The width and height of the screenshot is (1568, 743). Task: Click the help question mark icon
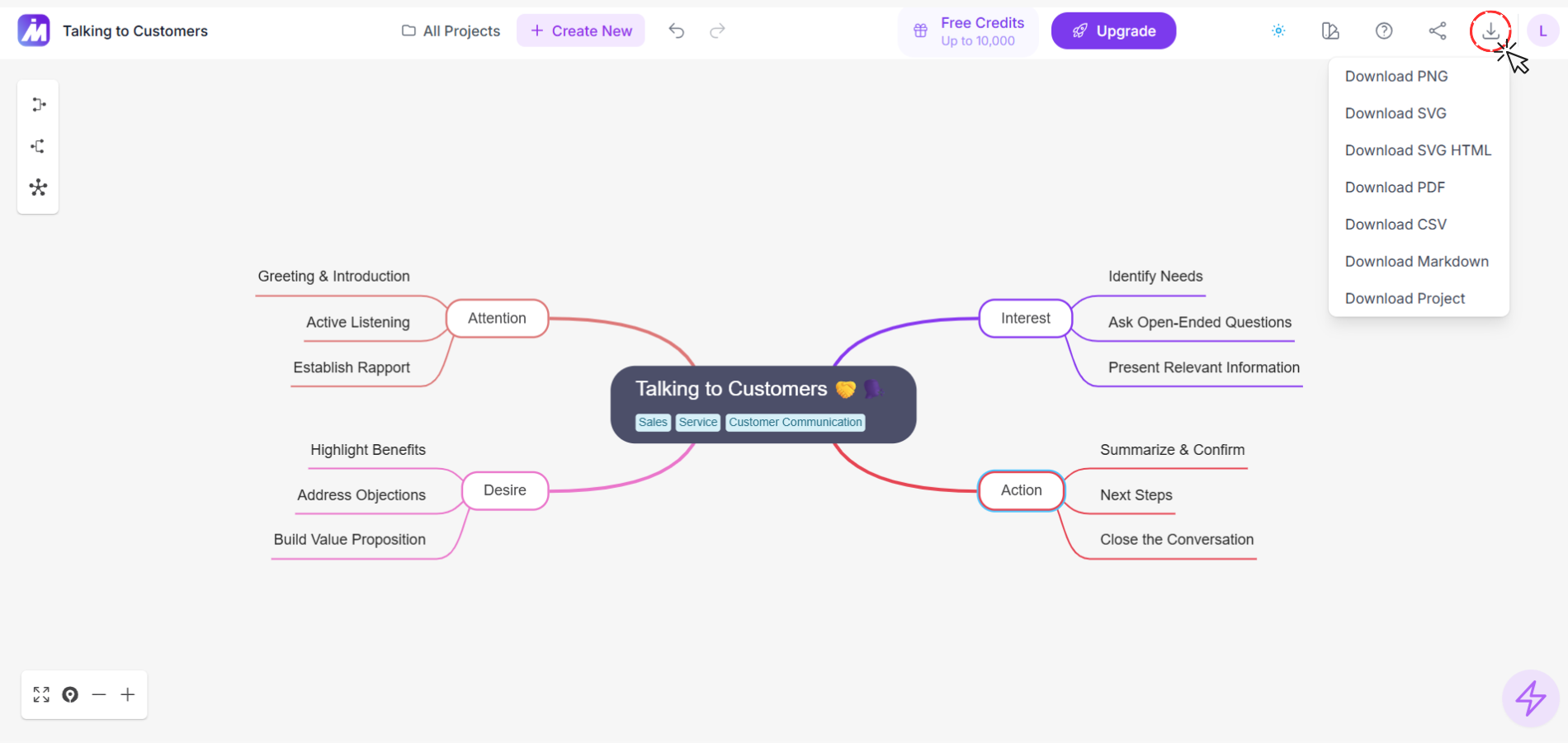(x=1384, y=31)
